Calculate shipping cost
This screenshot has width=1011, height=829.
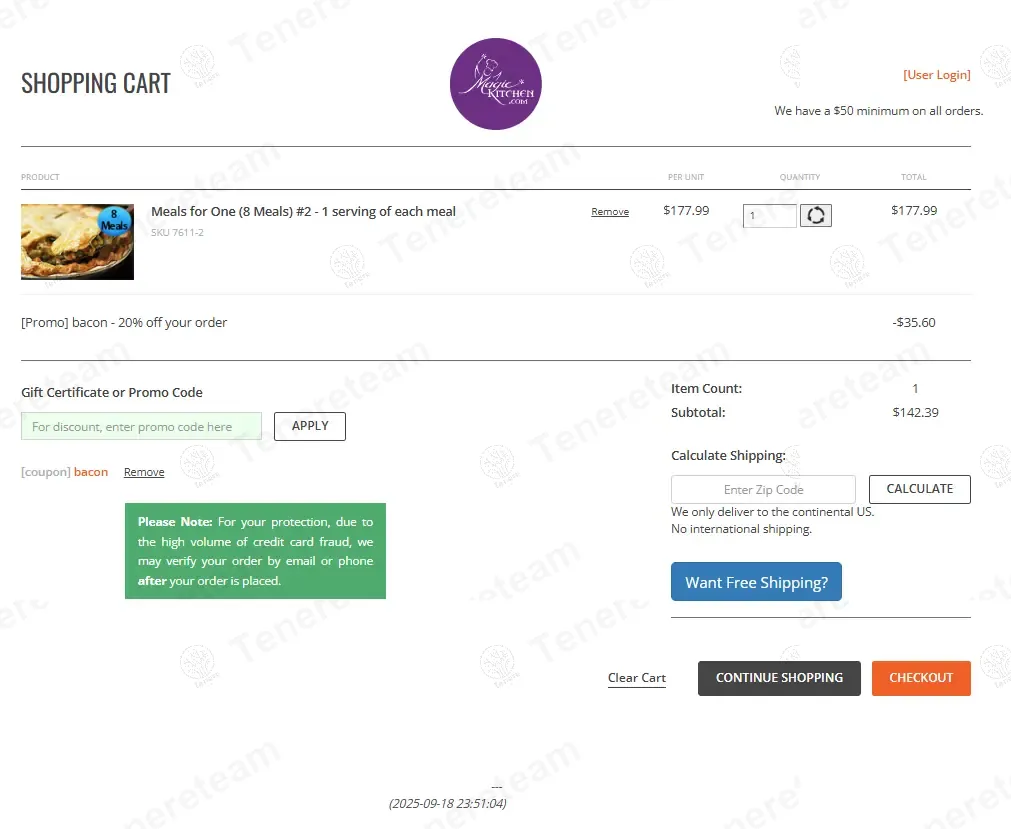(919, 489)
